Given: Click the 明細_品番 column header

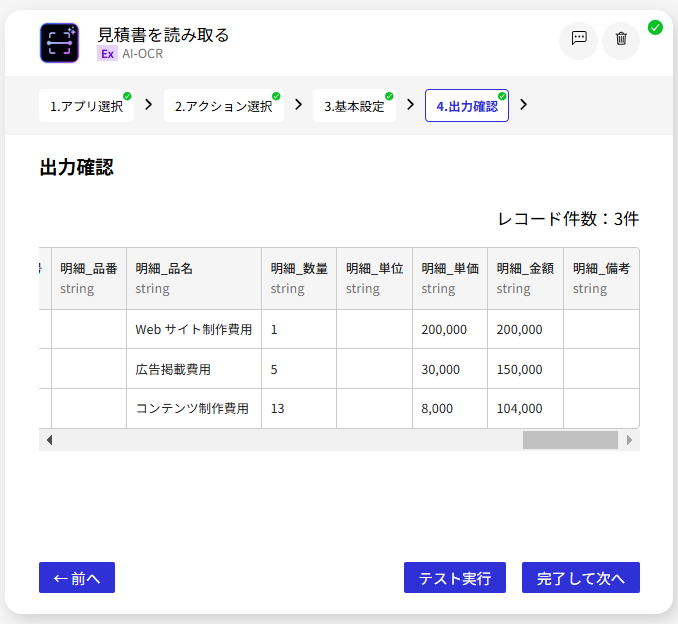Looking at the screenshot, I should (x=89, y=278).
